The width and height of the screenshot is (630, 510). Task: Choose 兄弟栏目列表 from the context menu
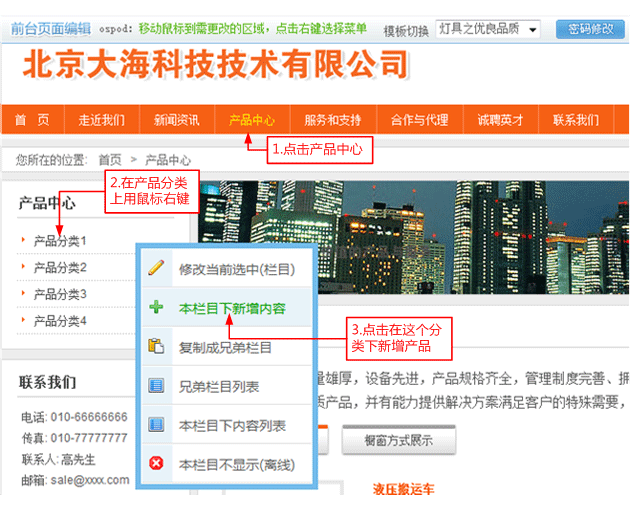219,386
